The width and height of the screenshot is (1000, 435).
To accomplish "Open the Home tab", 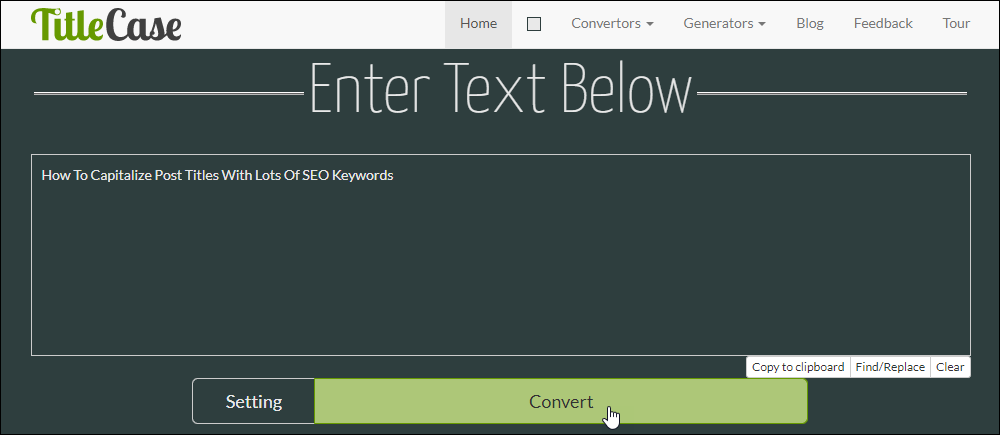I will click(x=478, y=24).
